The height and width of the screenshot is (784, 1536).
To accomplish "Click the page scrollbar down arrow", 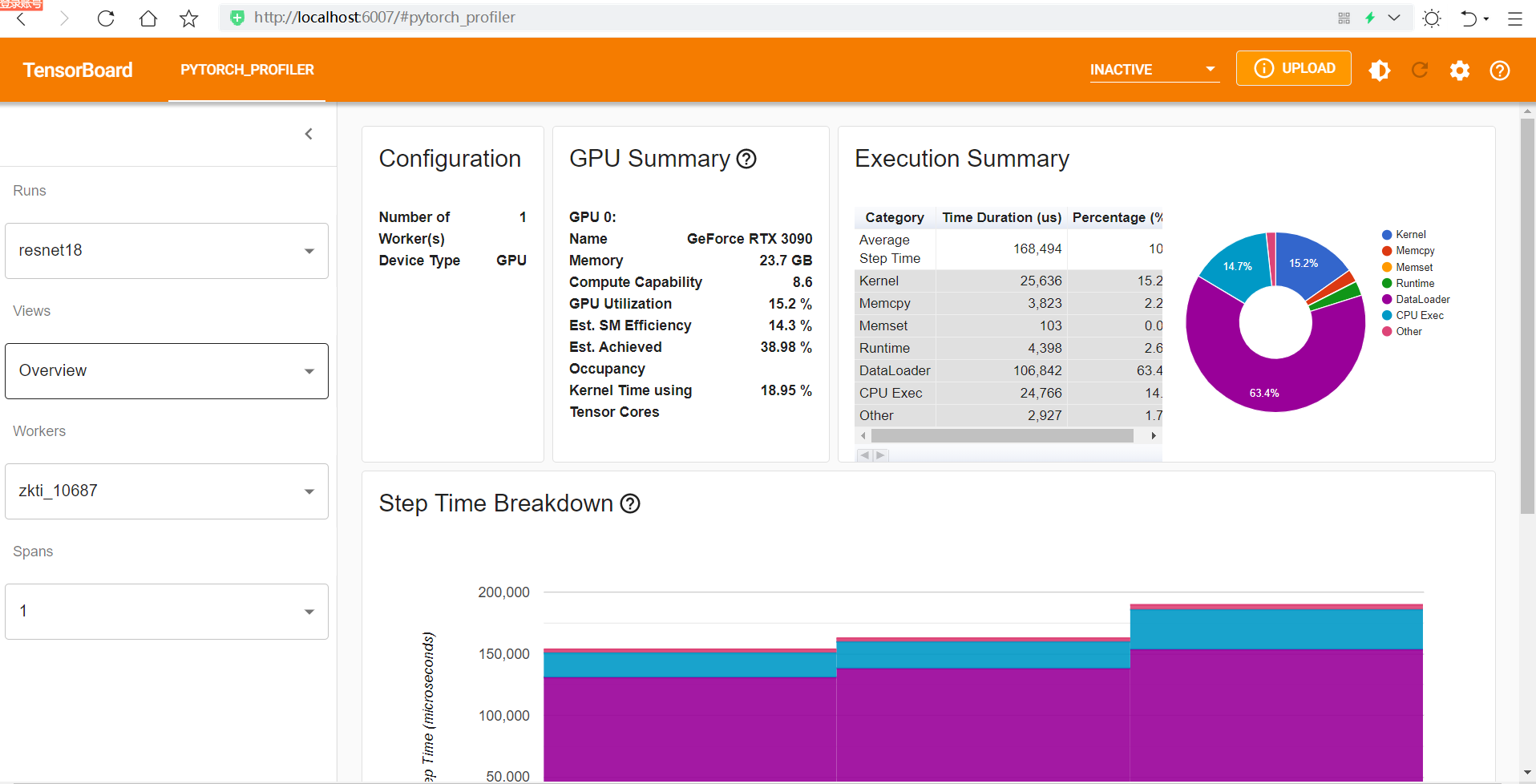I will (x=1527, y=772).
